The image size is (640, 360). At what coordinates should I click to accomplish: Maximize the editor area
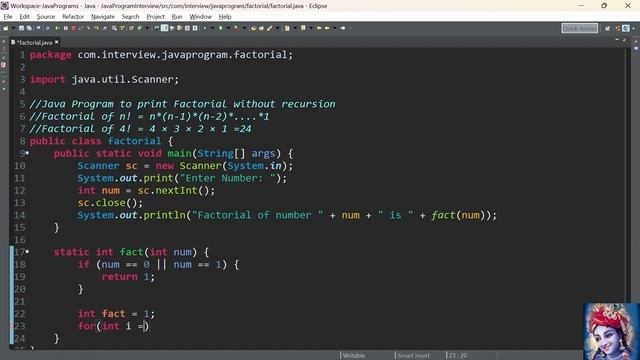624,40
